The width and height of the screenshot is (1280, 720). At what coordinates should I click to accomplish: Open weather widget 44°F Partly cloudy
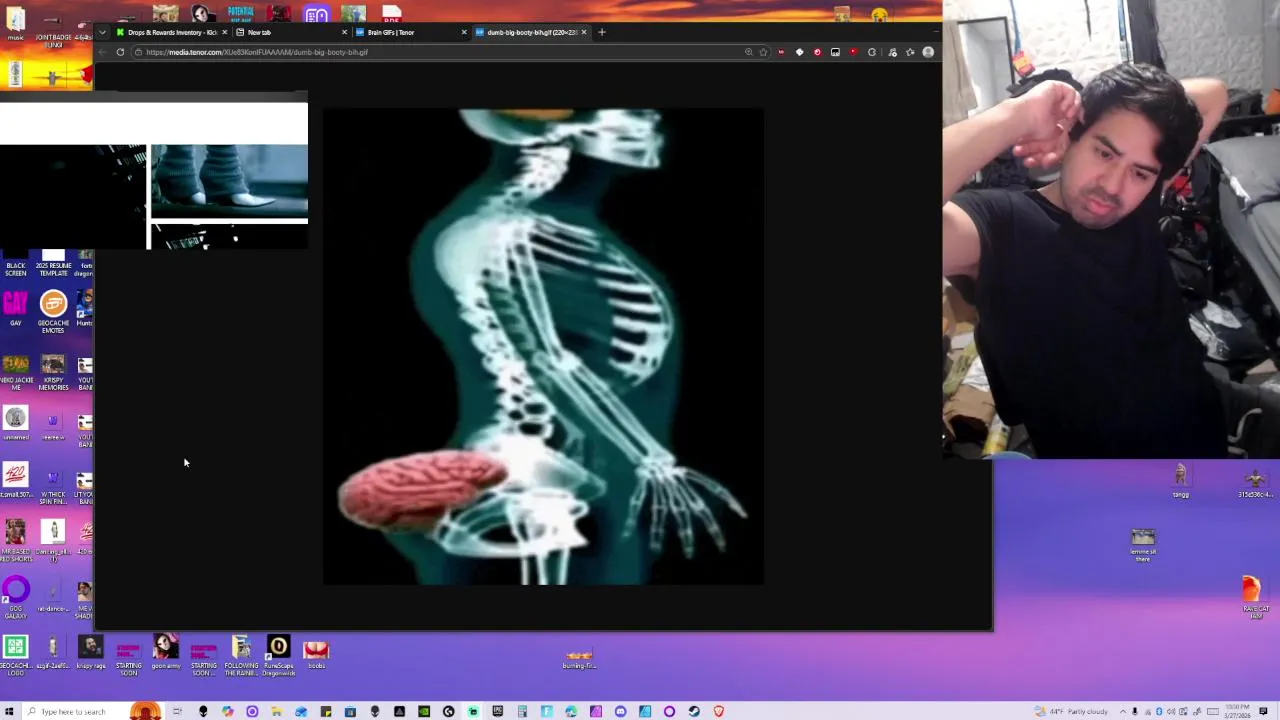pos(1073,711)
